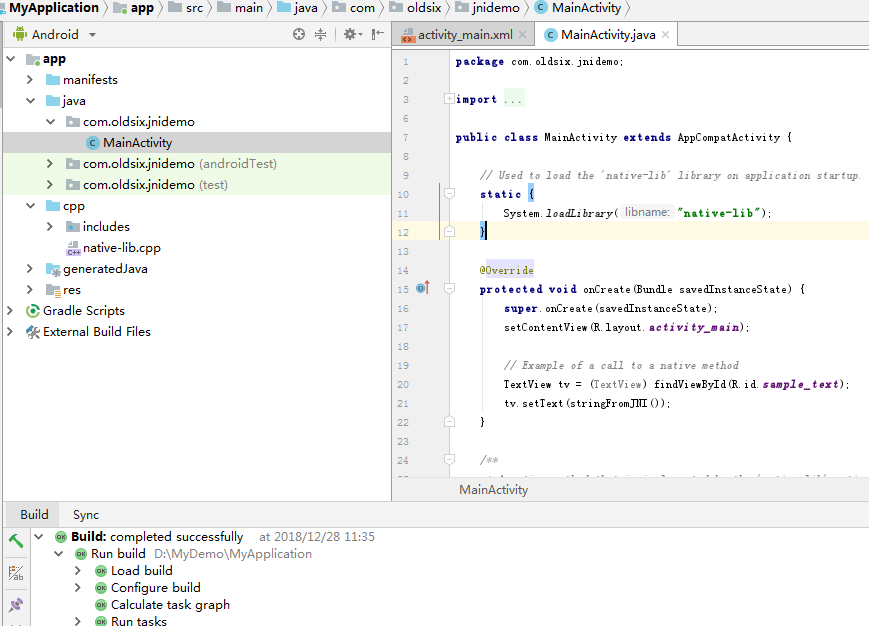
Task: Hide the project panel with the hide icon
Action: pos(378,34)
